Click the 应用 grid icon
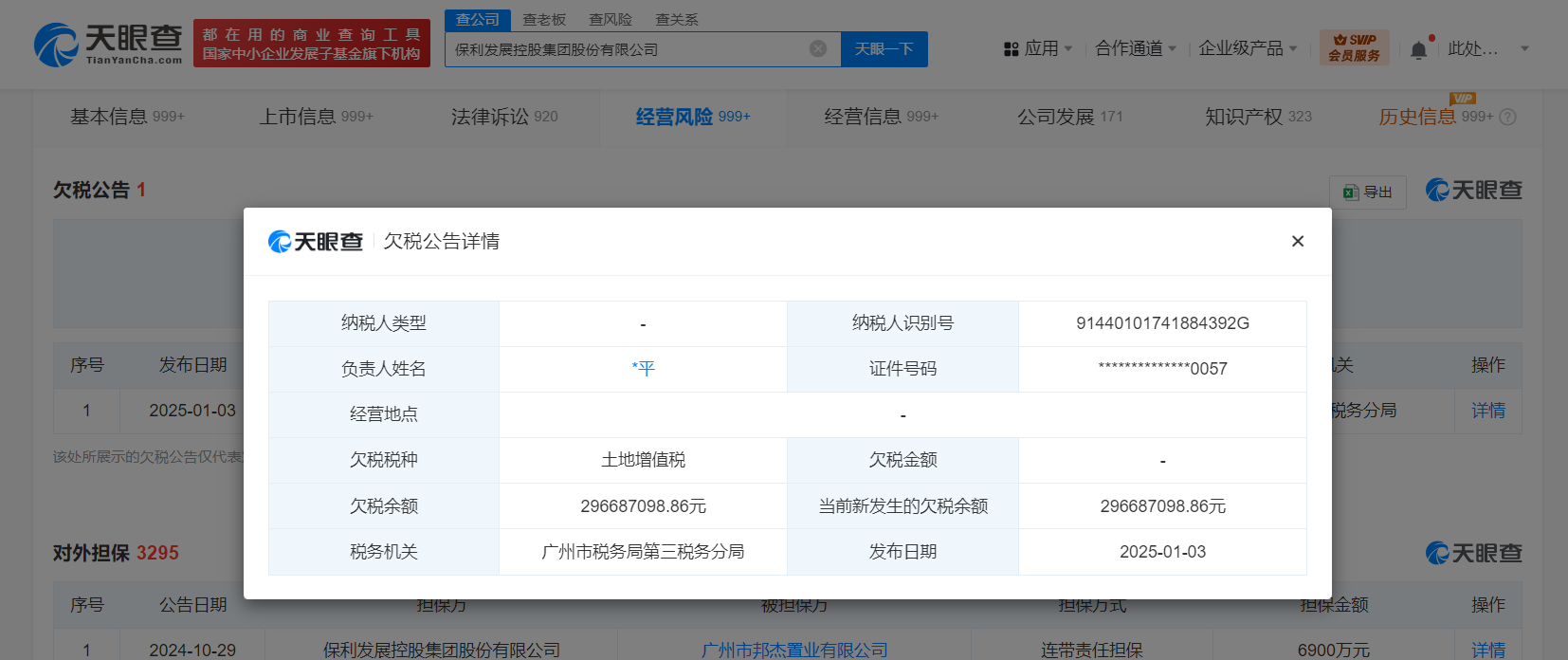Image resolution: width=1568 pixels, height=660 pixels. [1011, 48]
